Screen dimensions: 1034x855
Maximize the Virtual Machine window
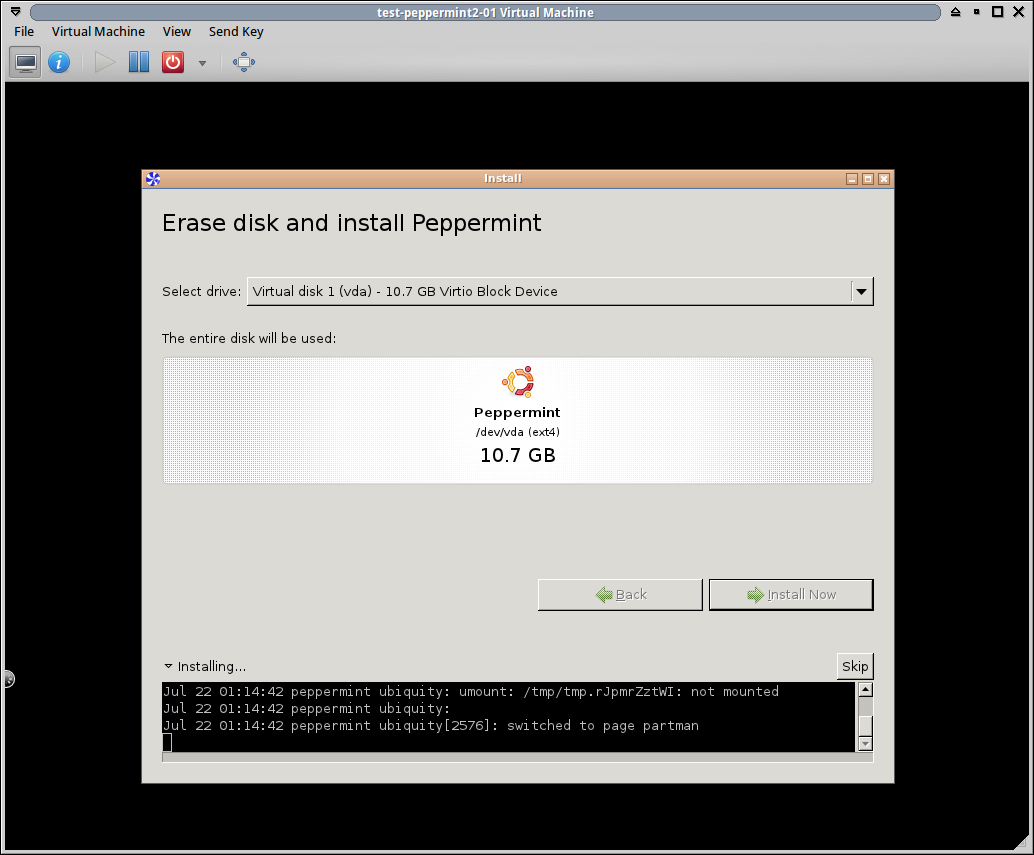[998, 12]
